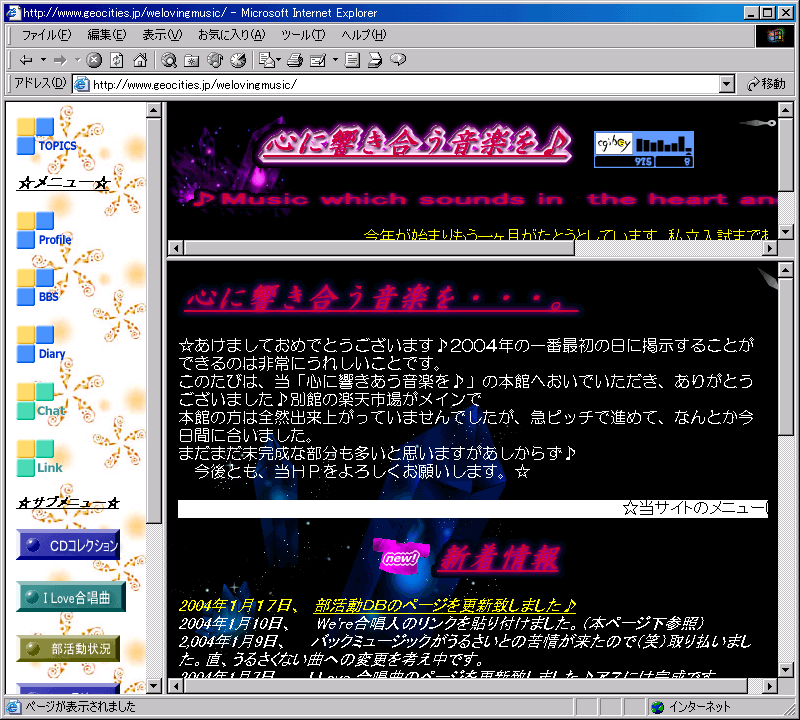Click top banner frame scroll-left arrow
This screenshot has height=720, width=800.
[x=176, y=249]
